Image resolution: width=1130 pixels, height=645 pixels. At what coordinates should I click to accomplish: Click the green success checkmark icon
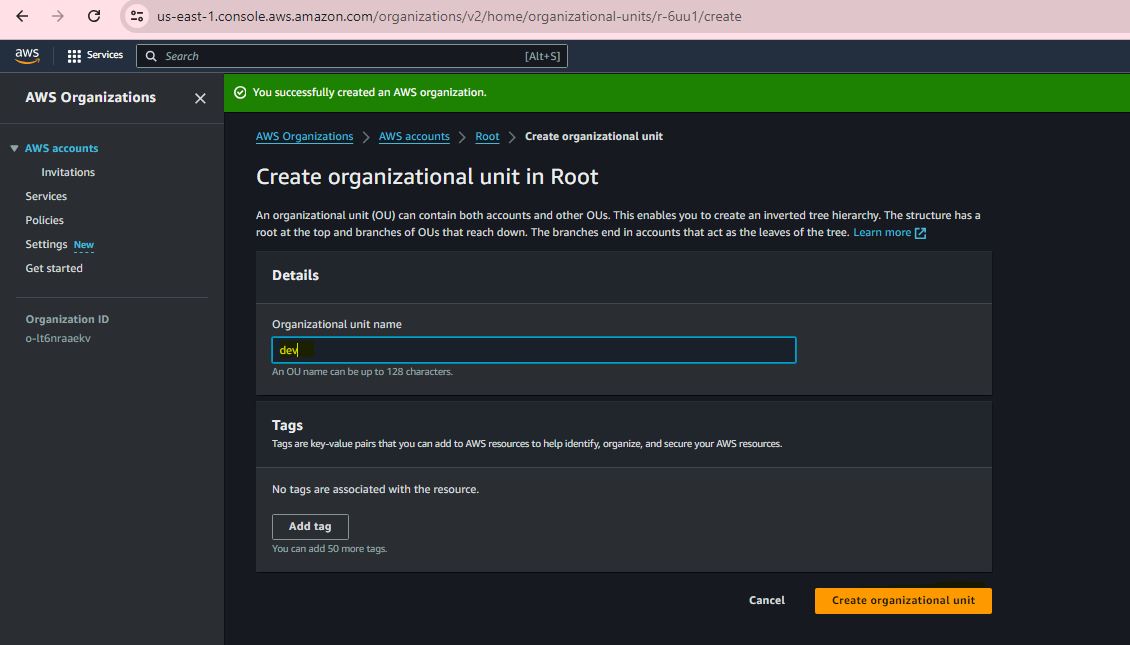240,92
